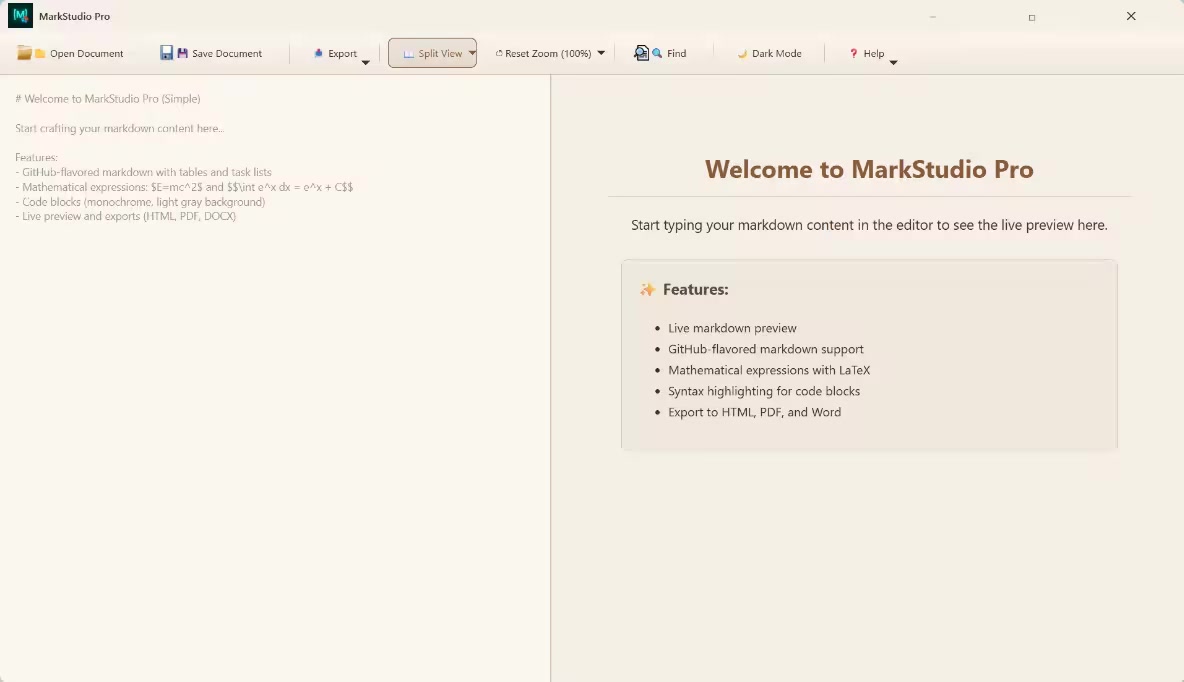Click the Welcome to MarkStudio Pro preview heading
This screenshot has height=682, width=1184.
point(868,169)
